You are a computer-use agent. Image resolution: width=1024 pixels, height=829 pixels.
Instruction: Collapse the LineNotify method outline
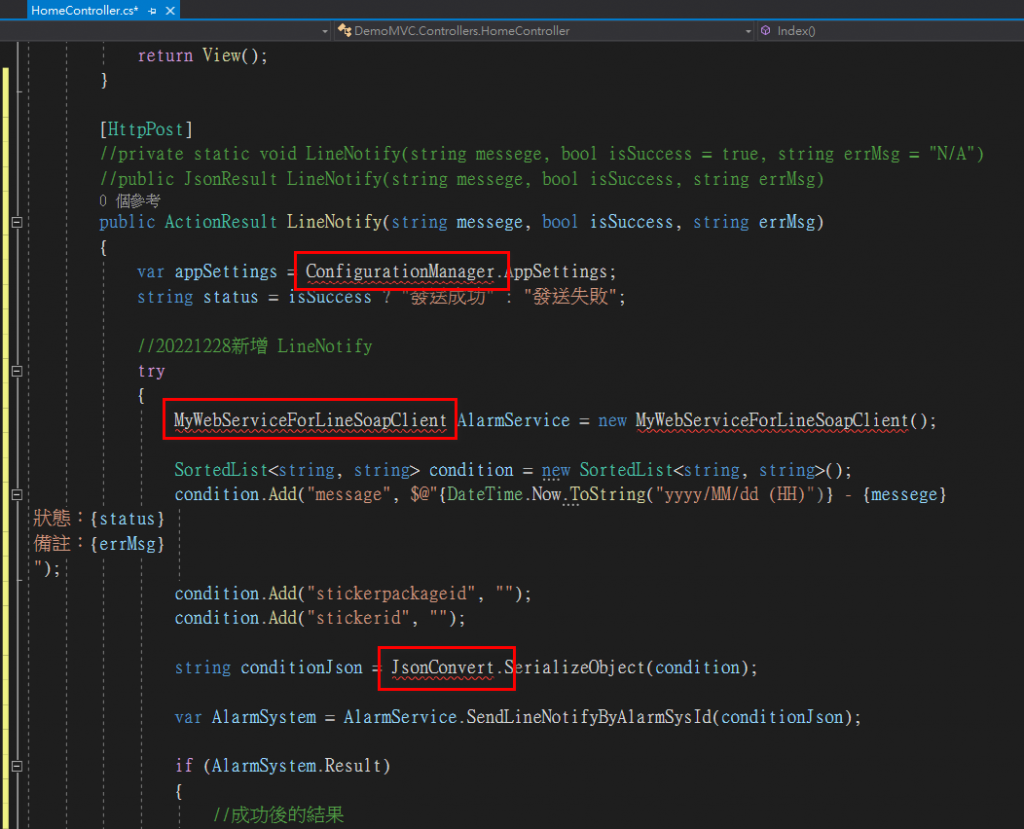(17, 223)
